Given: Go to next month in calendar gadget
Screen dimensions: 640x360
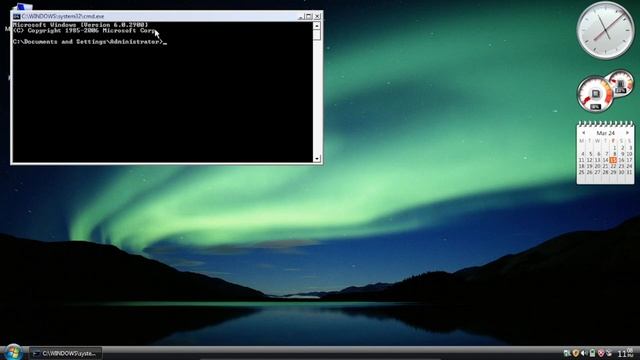Looking at the screenshot, I should tap(627, 133).
